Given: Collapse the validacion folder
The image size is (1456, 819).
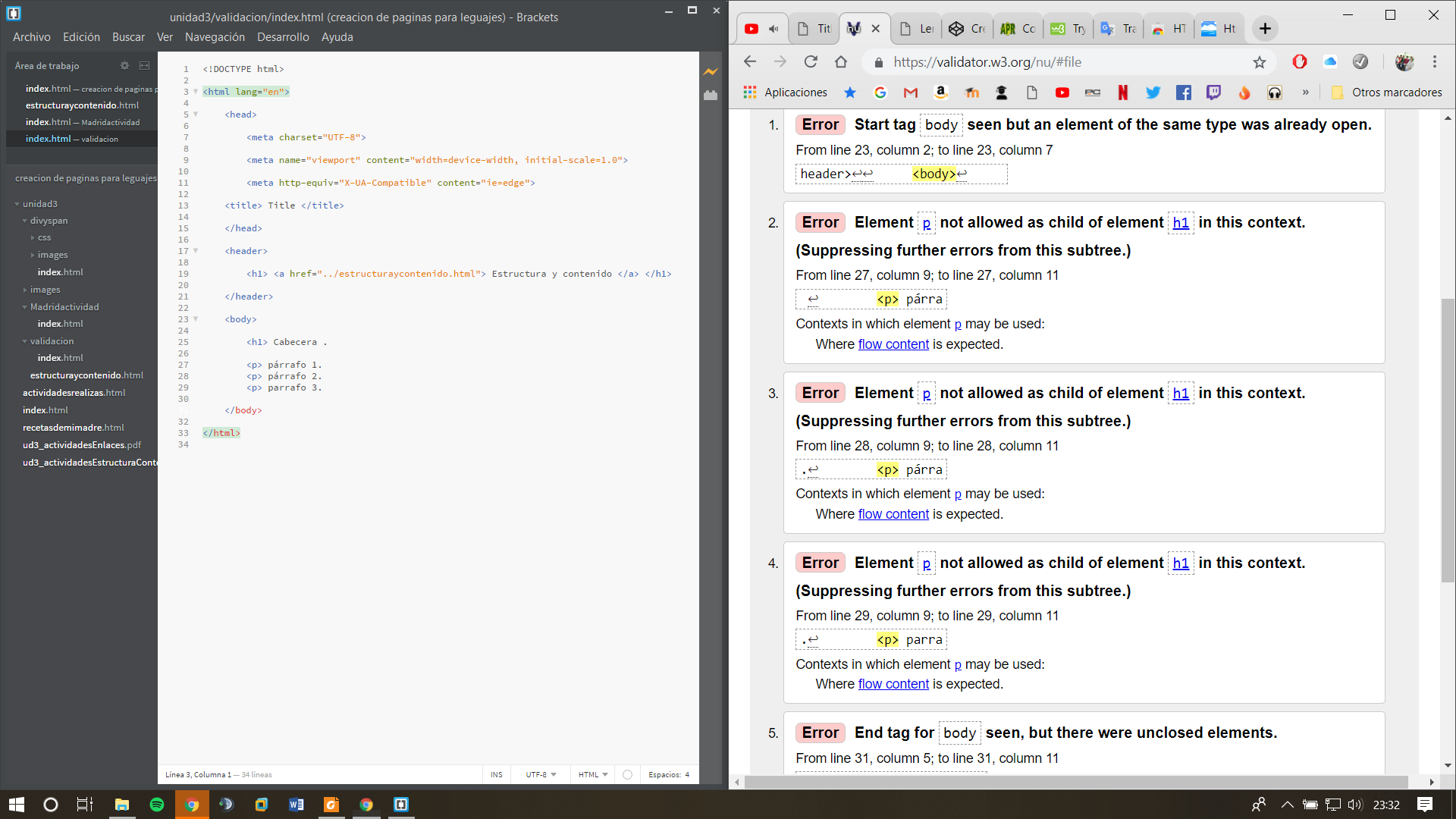Looking at the screenshot, I should (25, 341).
